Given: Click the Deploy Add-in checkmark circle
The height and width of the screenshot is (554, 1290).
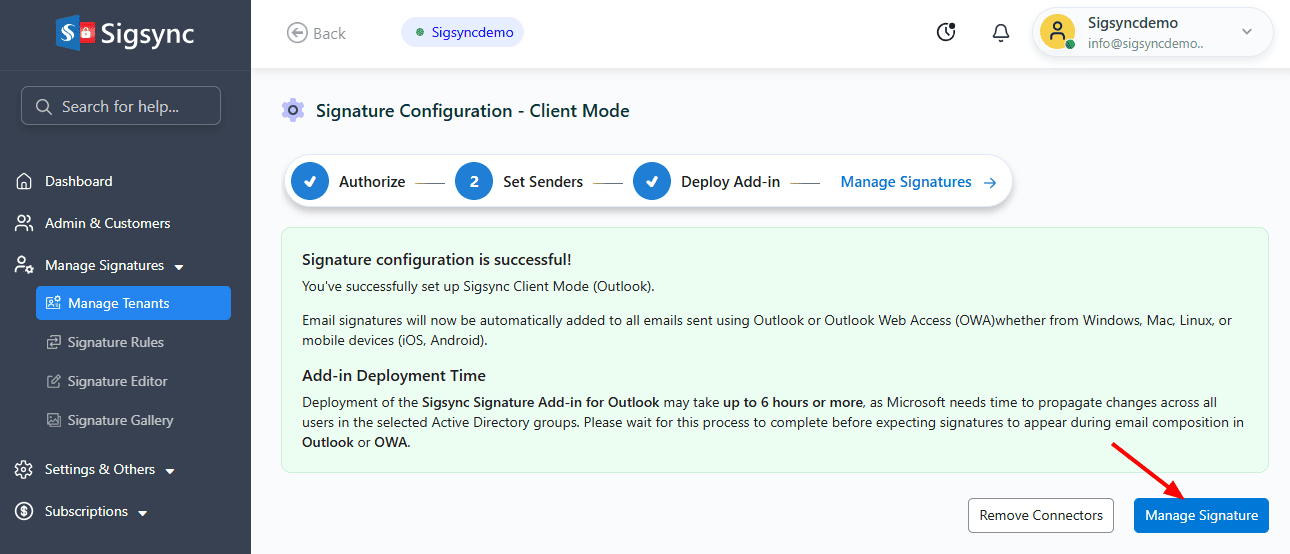Looking at the screenshot, I should (x=652, y=182).
